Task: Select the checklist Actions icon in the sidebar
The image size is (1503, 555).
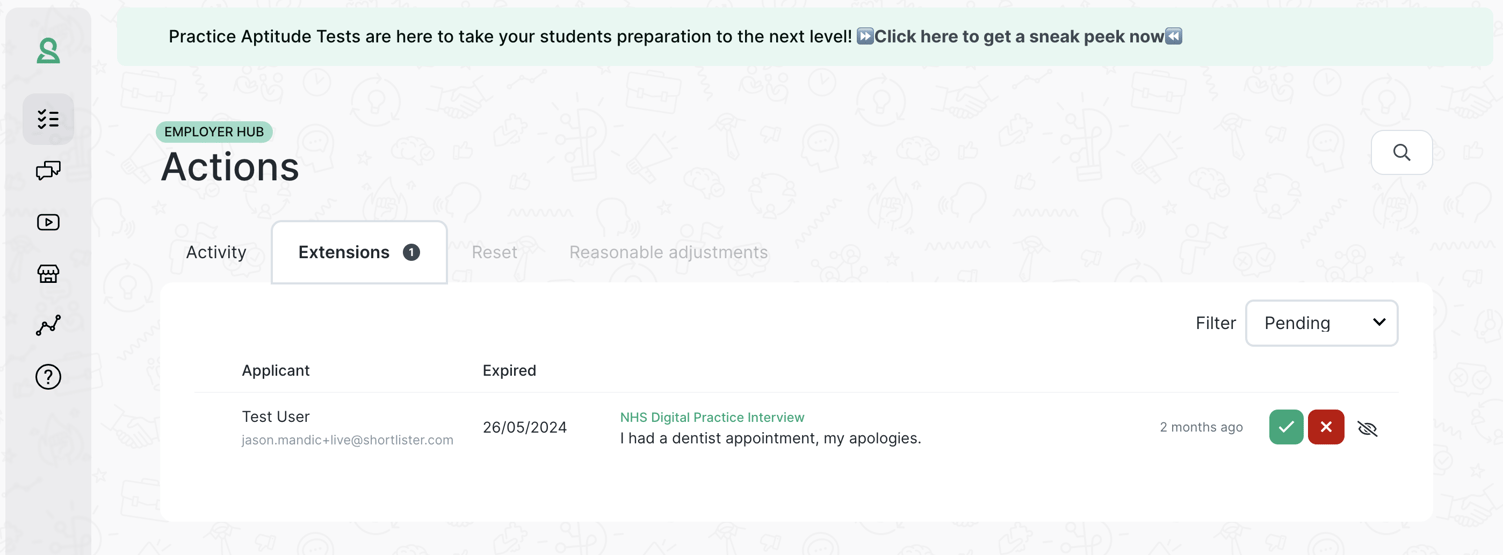Action: click(48, 119)
